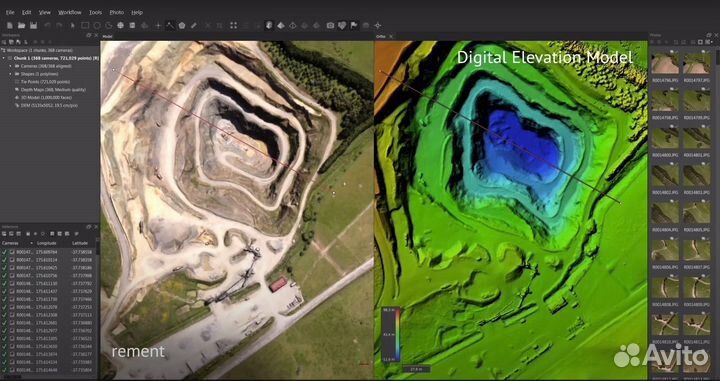Select the Rectangle selection tool
This screenshot has width=720, height=381.
tap(85, 26)
